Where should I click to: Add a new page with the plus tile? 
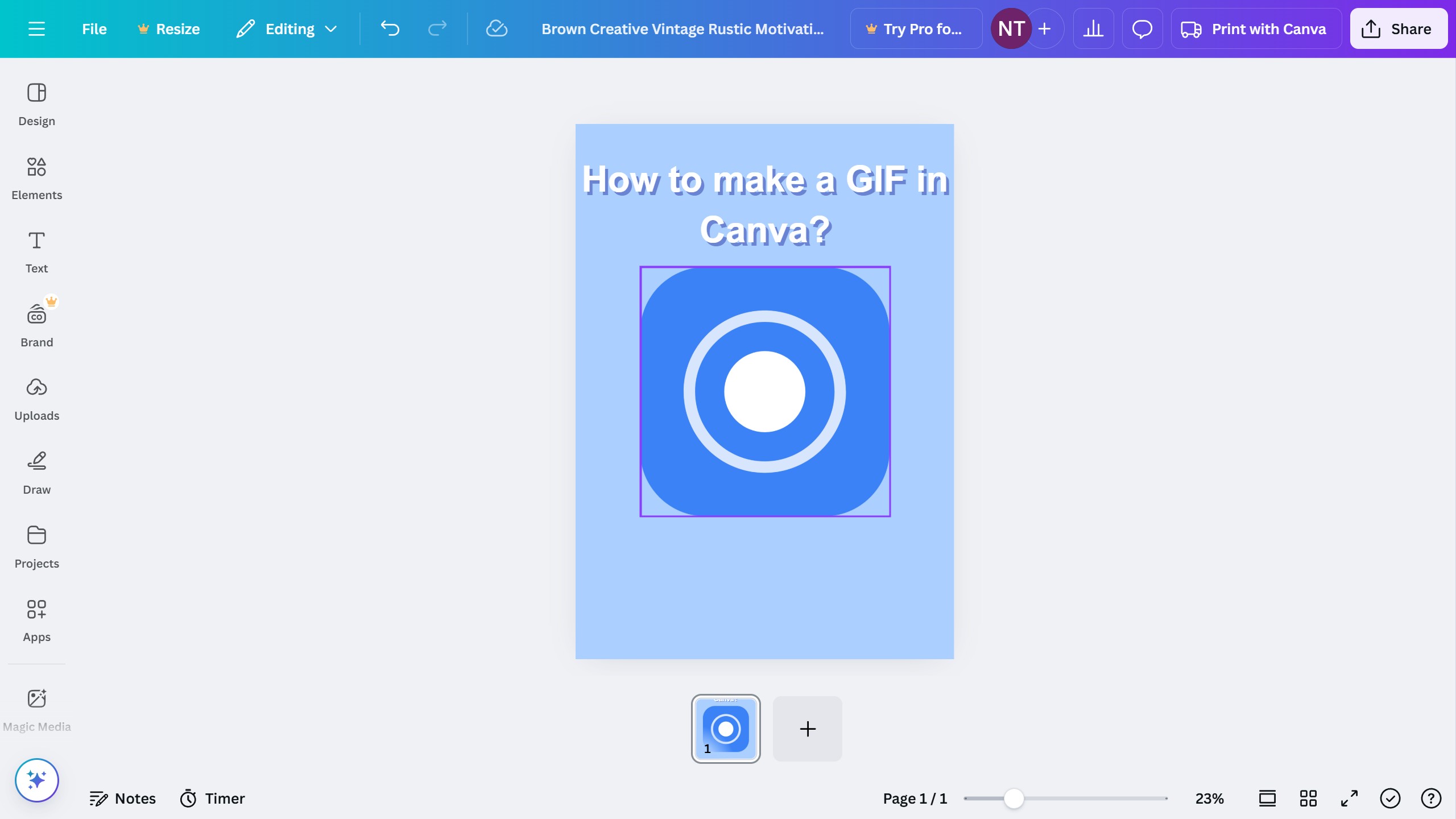pos(807,729)
